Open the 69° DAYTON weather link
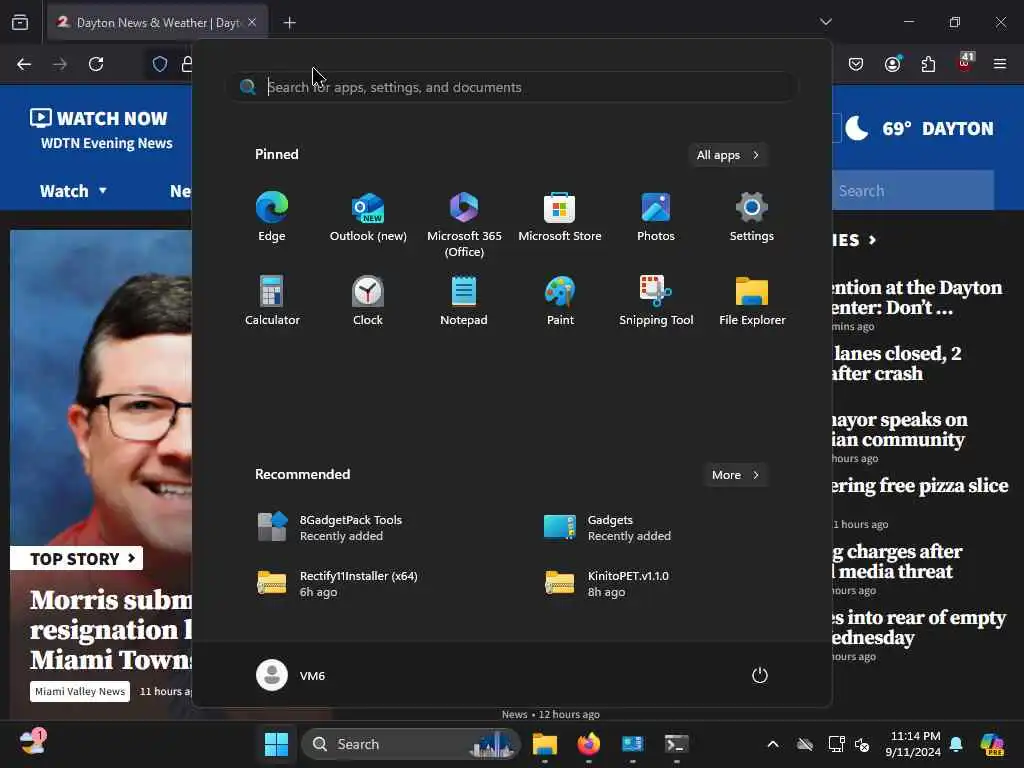1024x768 pixels. [920, 129]
